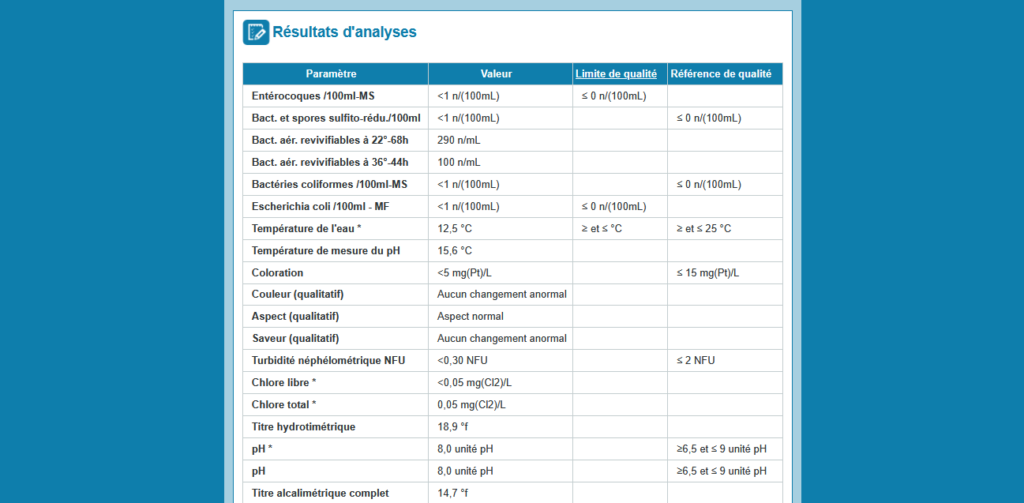Click the Résultats d'analyses notepad icon
This screenshot has height=503, width=1024.
(256, 32)
